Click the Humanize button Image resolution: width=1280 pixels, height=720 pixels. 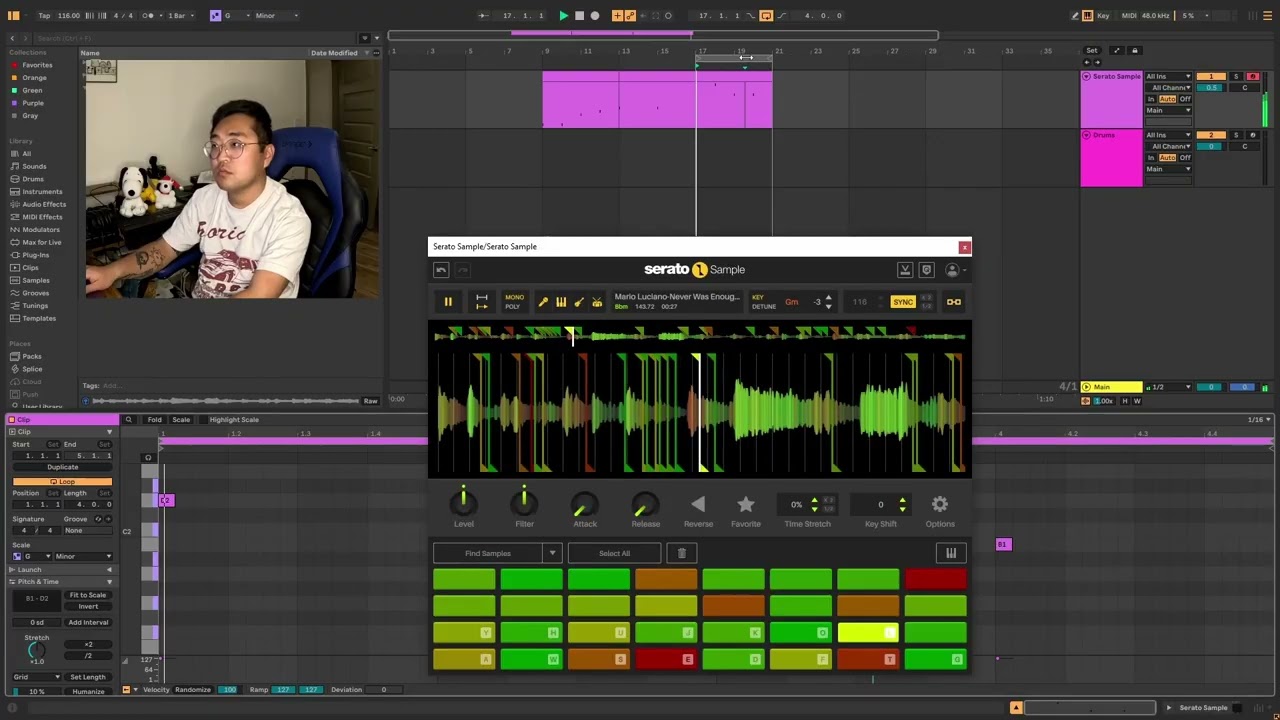click(x=88, y=691)
